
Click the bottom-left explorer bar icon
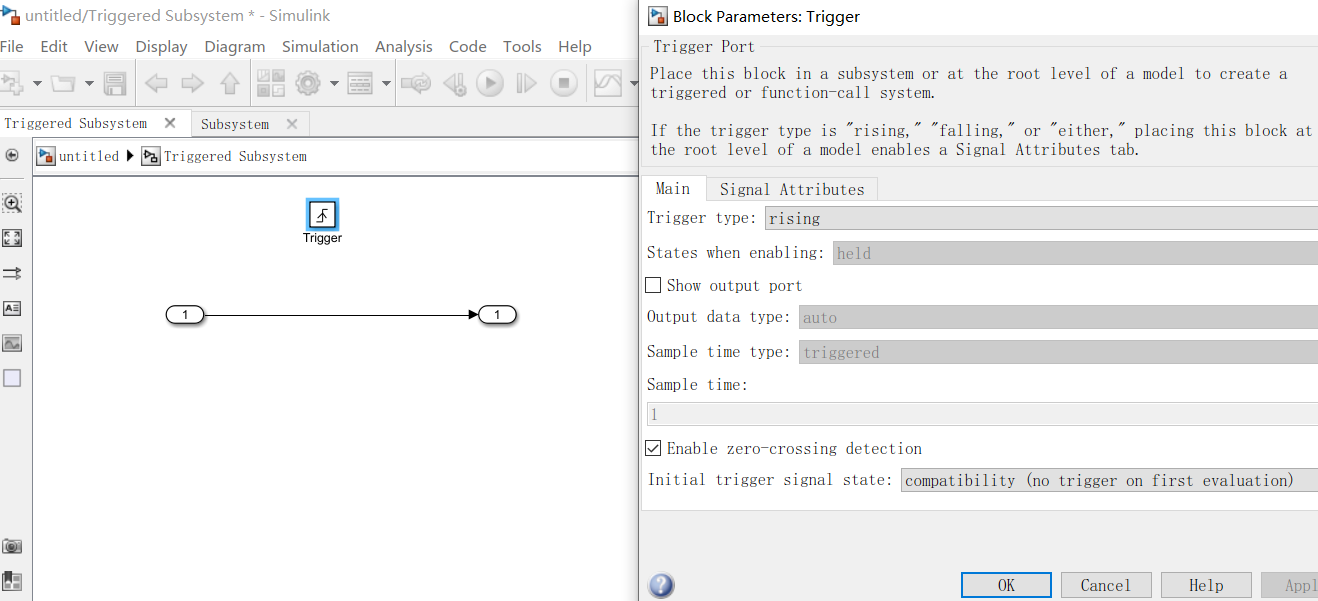(12, 580)
